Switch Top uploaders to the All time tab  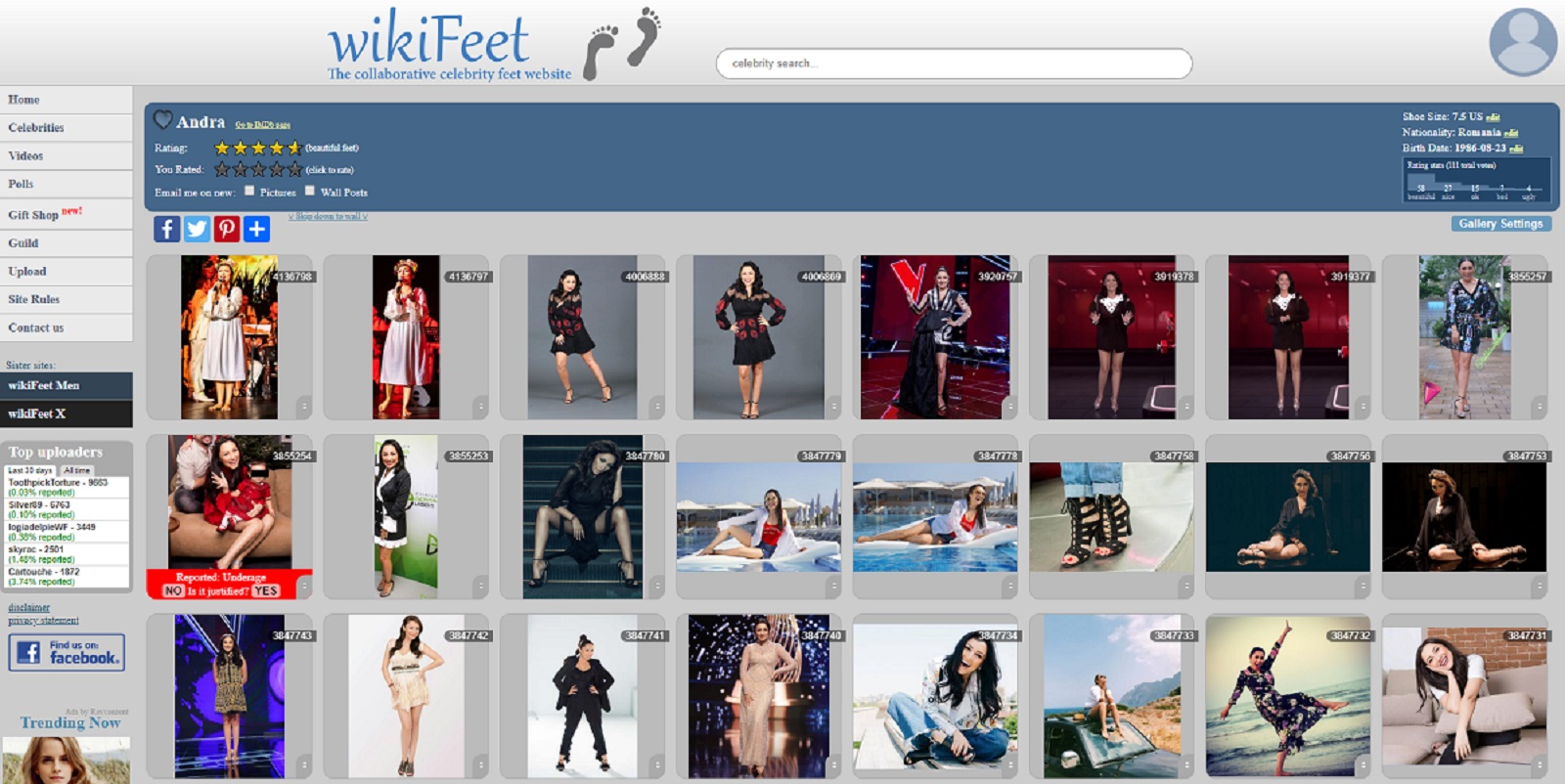click(76, 470)
